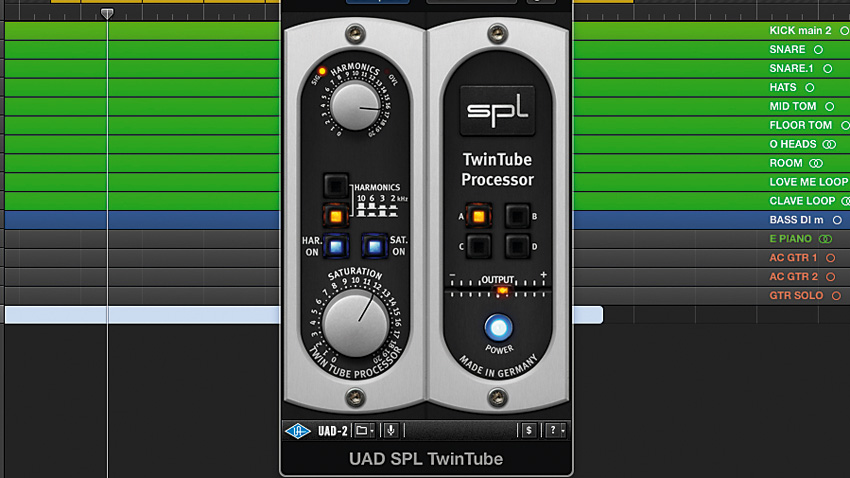Click the Saturation knob
Image resolution: width=850 pixels, height=478 pixels.
356,324
